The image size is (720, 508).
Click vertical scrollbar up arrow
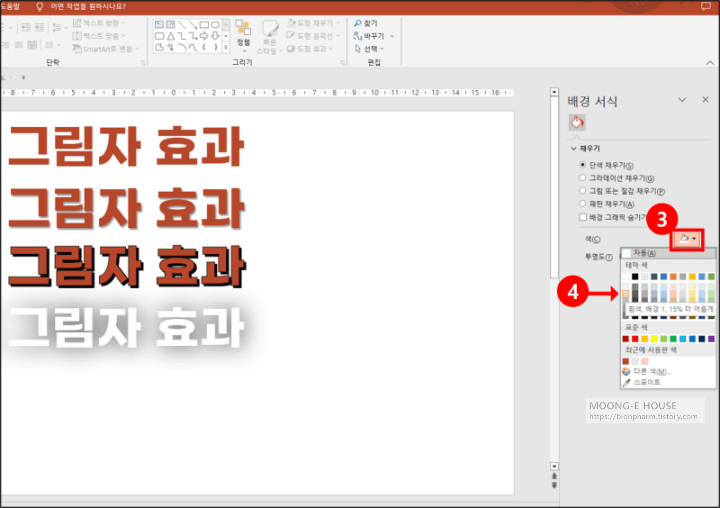(554, 92)
